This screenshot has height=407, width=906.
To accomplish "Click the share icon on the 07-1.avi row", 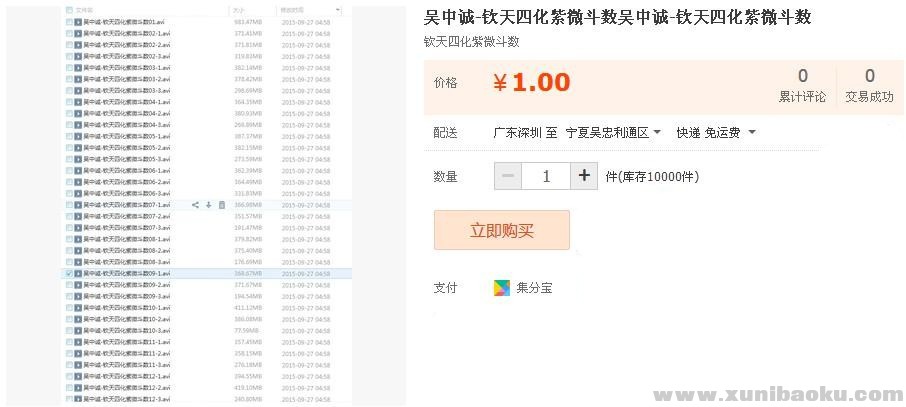I will [195, 205].
